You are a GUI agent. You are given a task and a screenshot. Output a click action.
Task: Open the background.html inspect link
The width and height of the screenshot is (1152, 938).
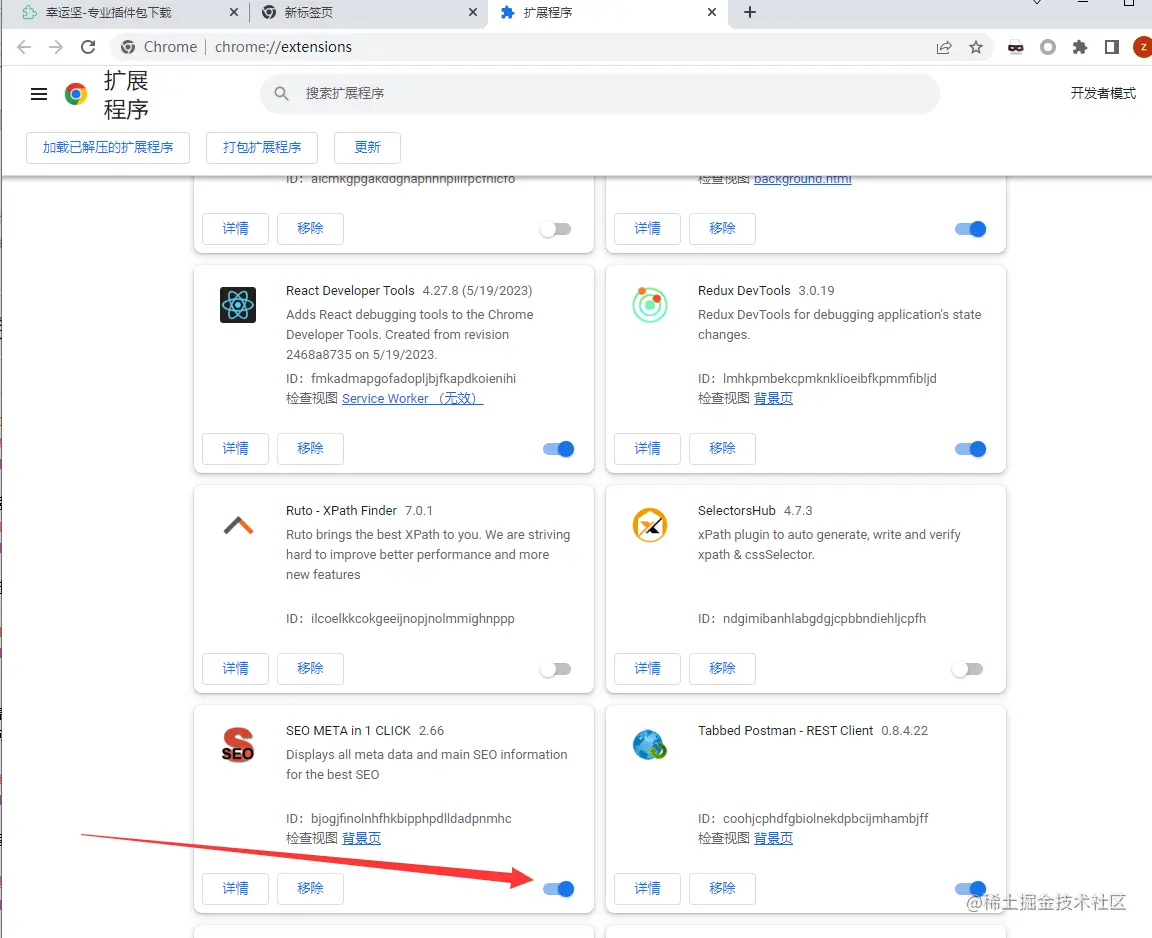point(802,179)
